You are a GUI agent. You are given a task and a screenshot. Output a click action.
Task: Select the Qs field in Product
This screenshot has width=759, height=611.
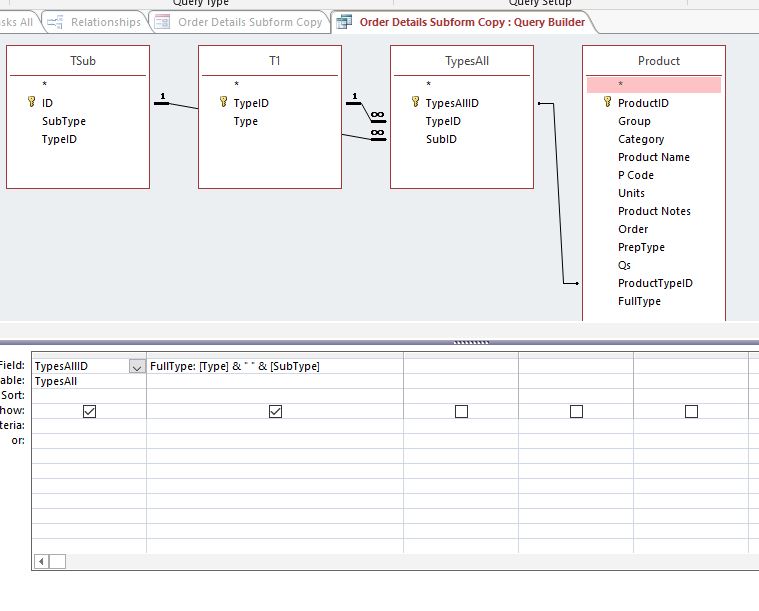[624, 265]
